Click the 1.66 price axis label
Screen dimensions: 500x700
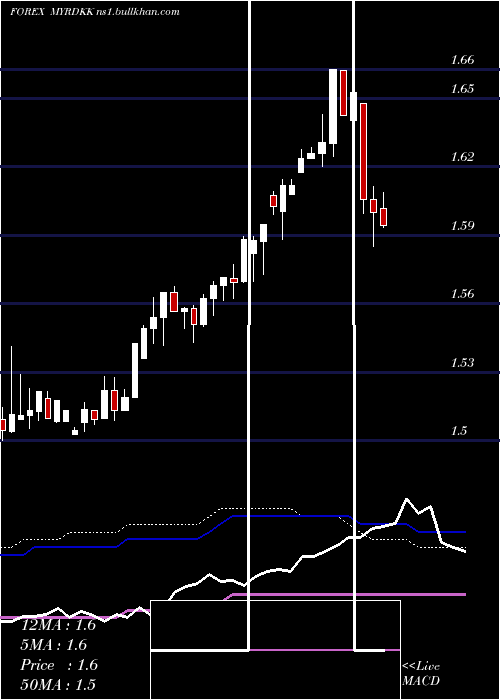[x=462, y=59]
